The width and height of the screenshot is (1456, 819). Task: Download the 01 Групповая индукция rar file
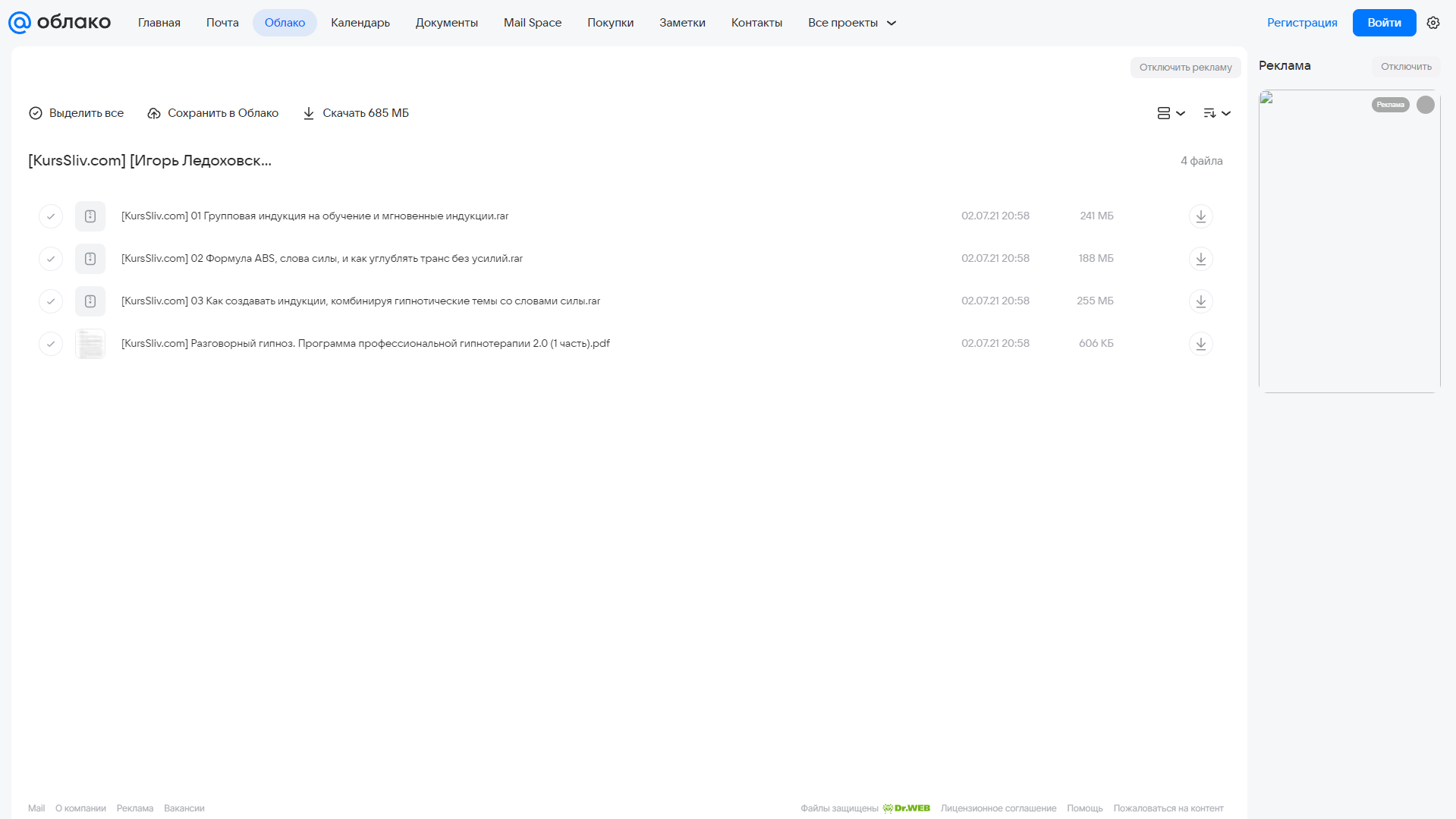pos(1200,216)
